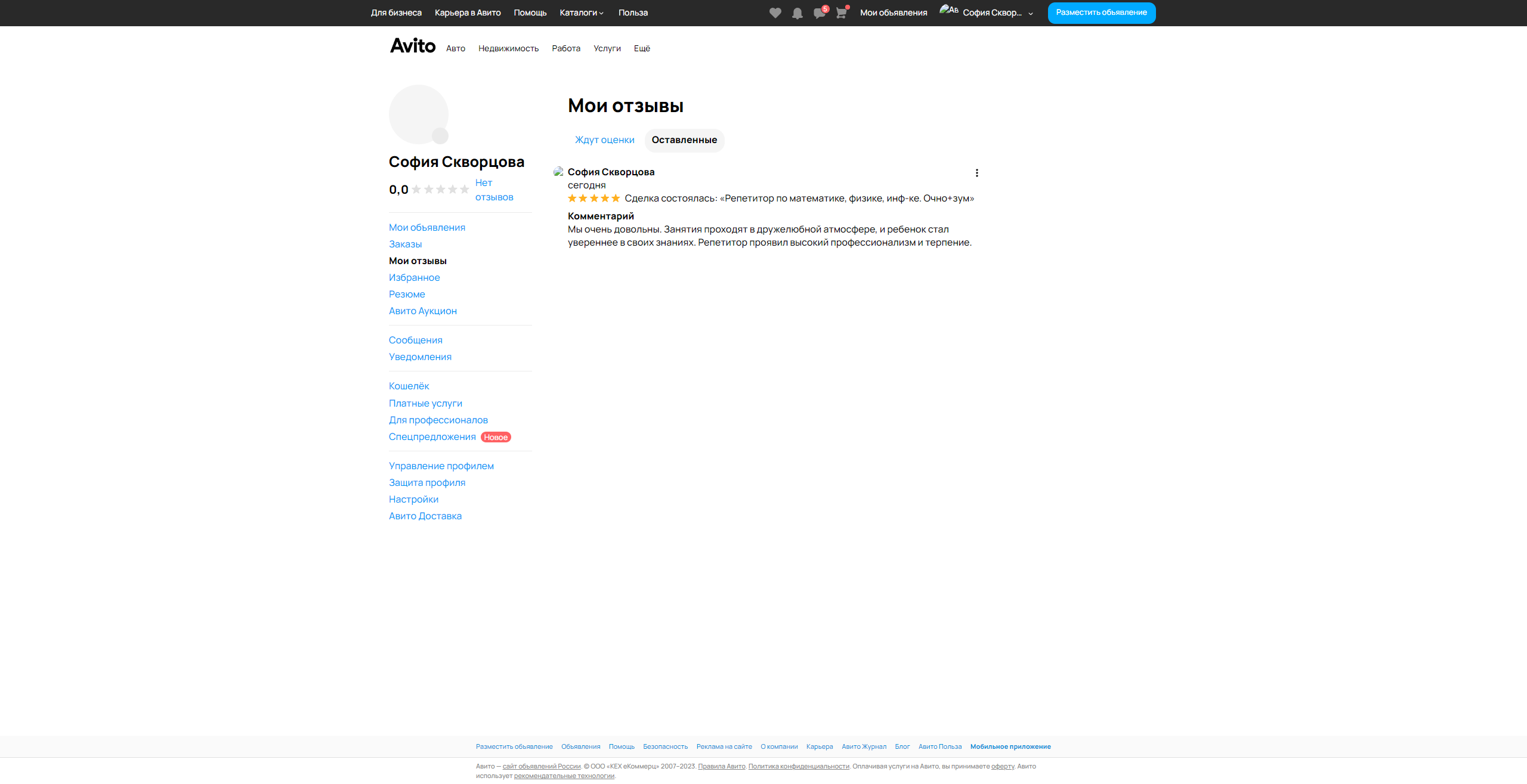1527x784 pixels.
Task: Go to Кошелёк in sidebar
Action: pos(409,386)
